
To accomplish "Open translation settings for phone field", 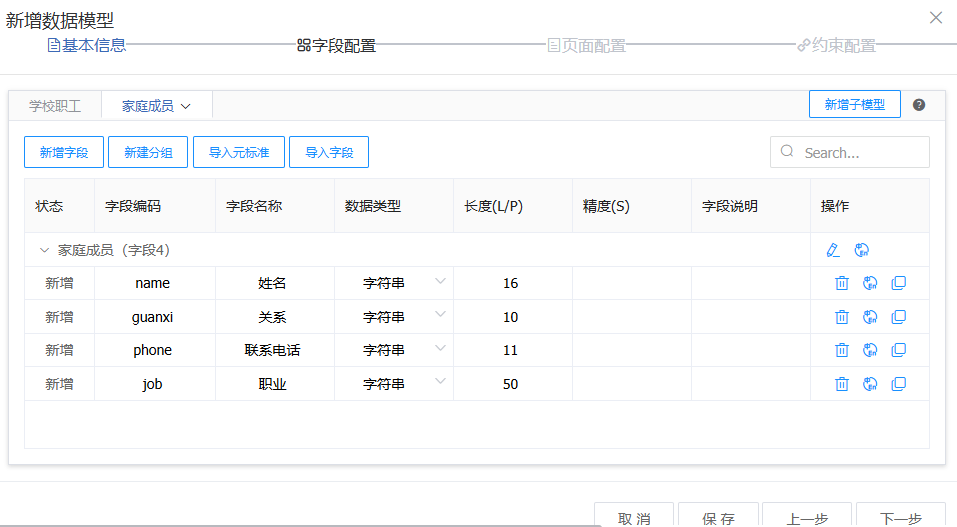I will click(870, 350).
